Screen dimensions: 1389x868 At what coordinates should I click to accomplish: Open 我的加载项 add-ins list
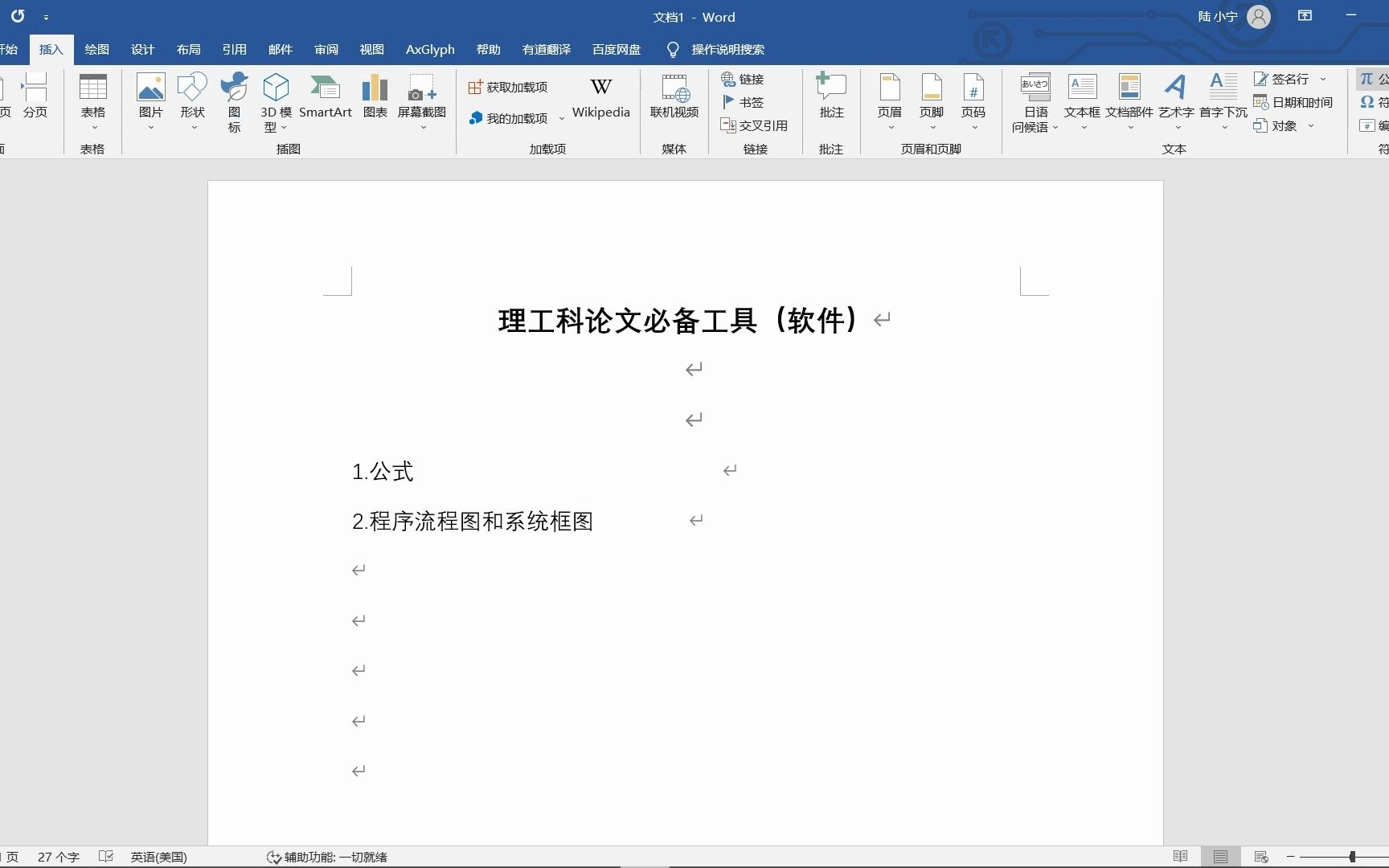[508, 118]
